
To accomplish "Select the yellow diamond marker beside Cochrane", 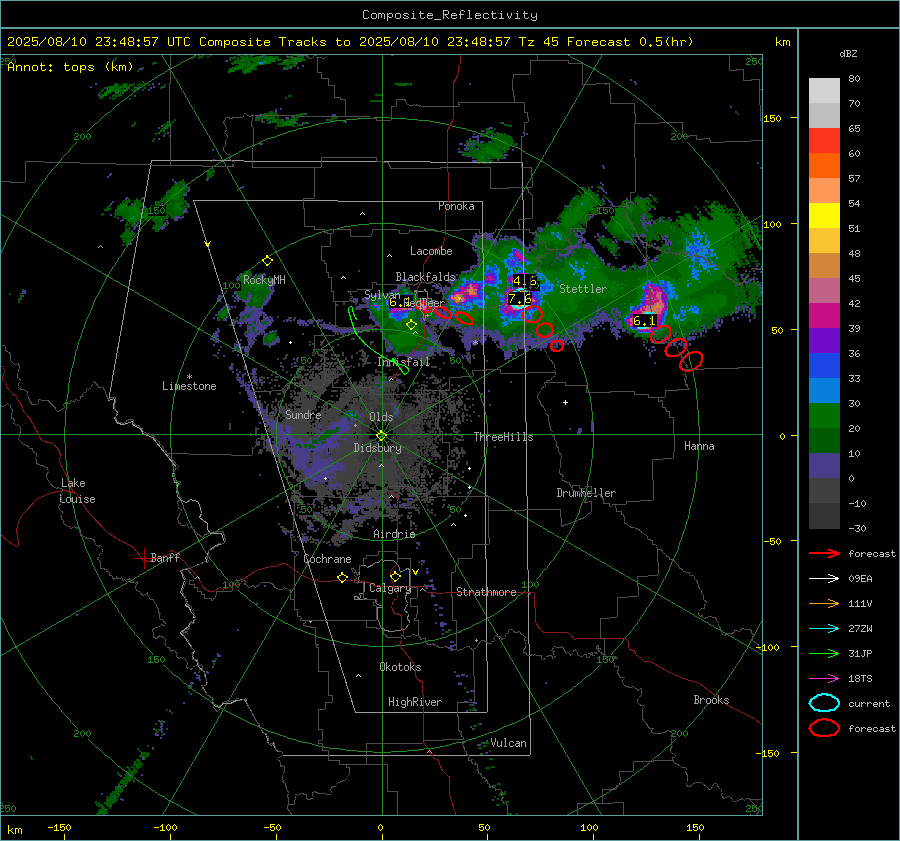I will (342, 577).
